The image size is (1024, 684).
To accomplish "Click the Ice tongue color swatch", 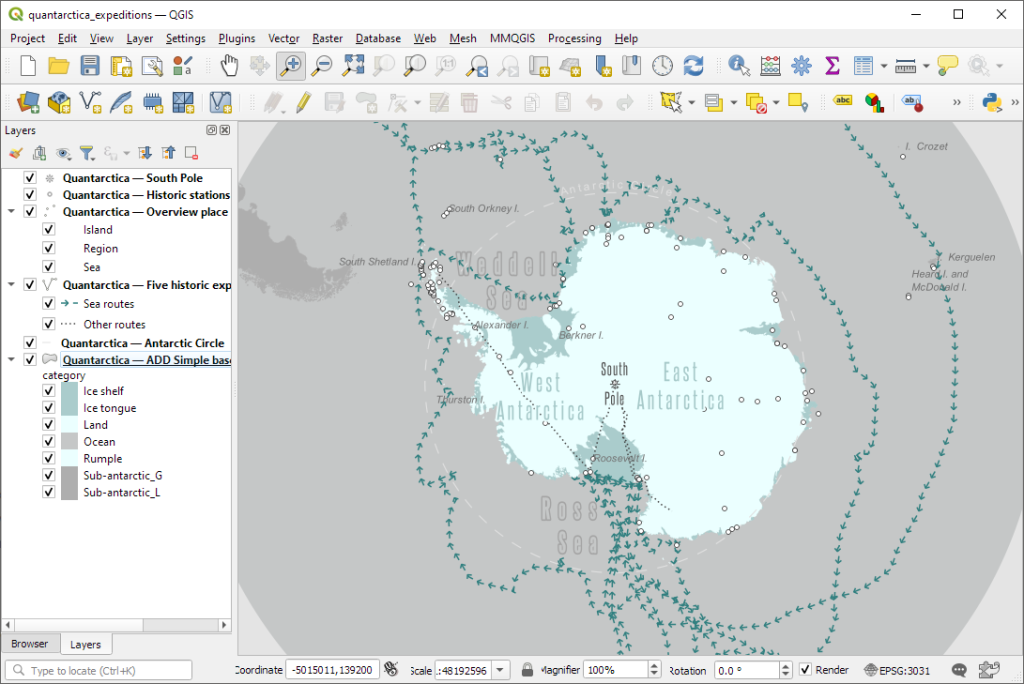I will pos(69,408).
